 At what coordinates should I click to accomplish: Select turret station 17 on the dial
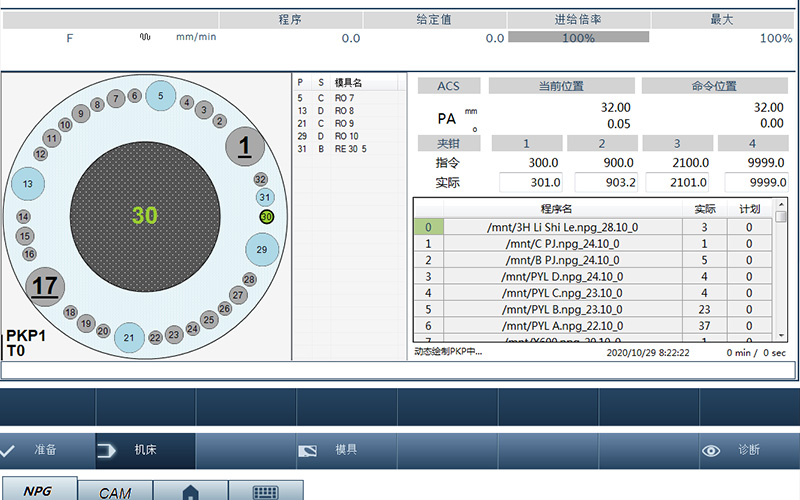[45, 286]
